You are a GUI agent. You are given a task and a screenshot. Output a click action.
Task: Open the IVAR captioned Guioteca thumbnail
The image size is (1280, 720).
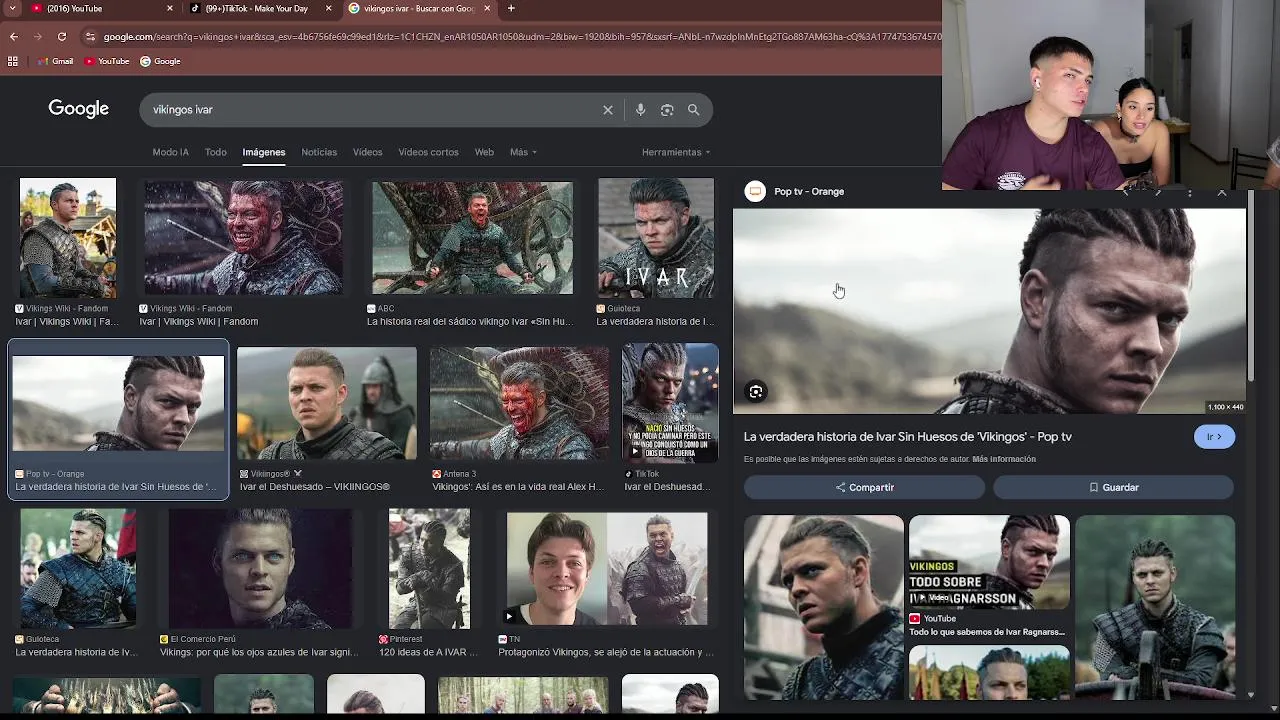656,238
